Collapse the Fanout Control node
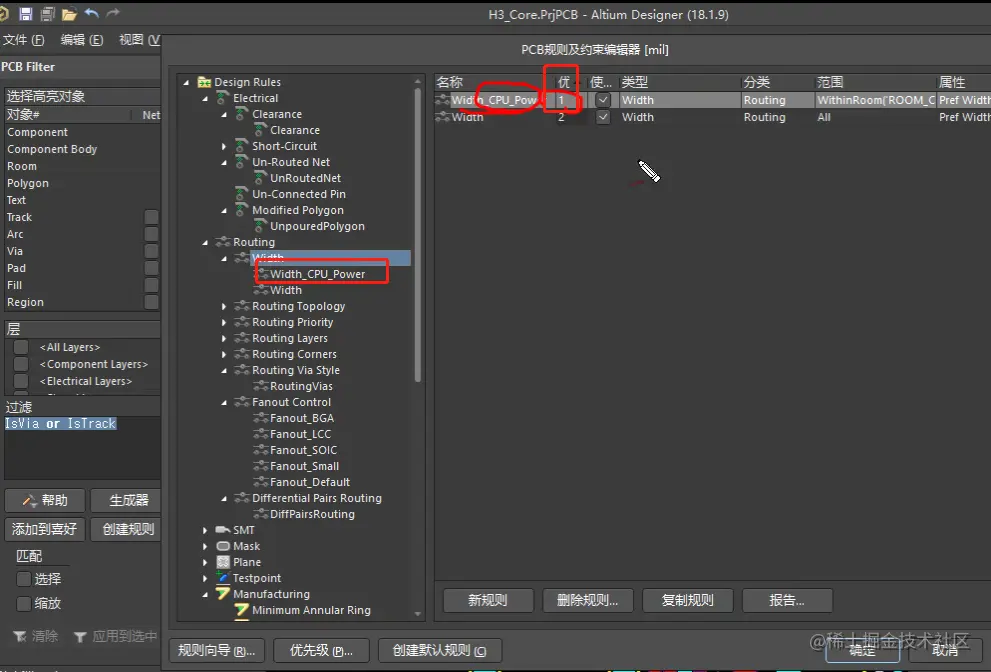Image resolution: width=991 pixels, height=672 pixels. pyautogui.click(x=224, y=402)
